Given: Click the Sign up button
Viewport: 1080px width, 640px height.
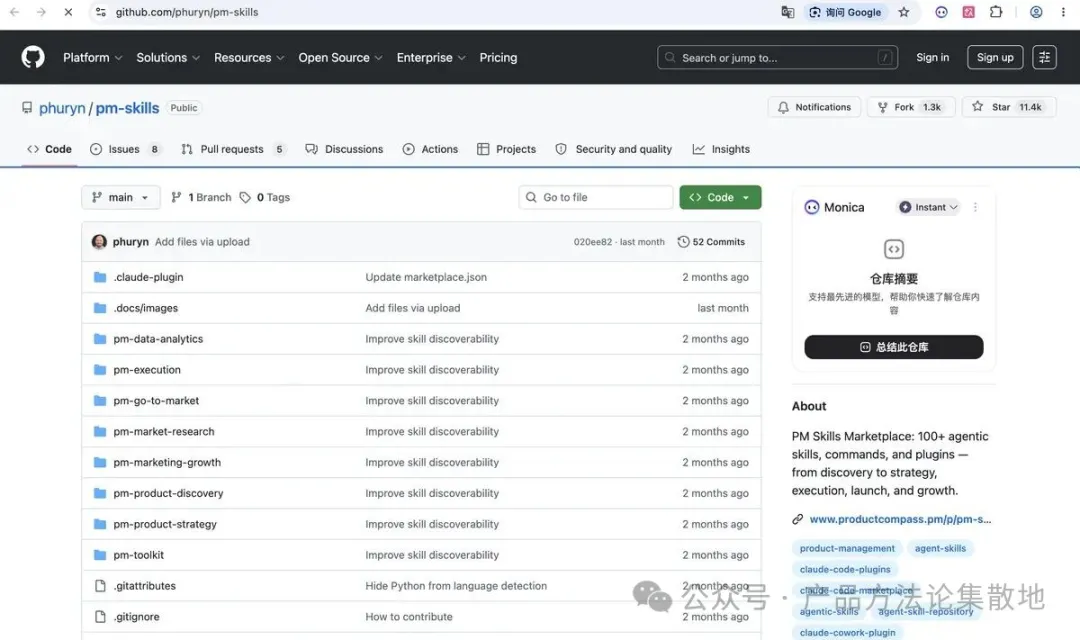Looking at the screenshot, I should (x=995, y=57).
